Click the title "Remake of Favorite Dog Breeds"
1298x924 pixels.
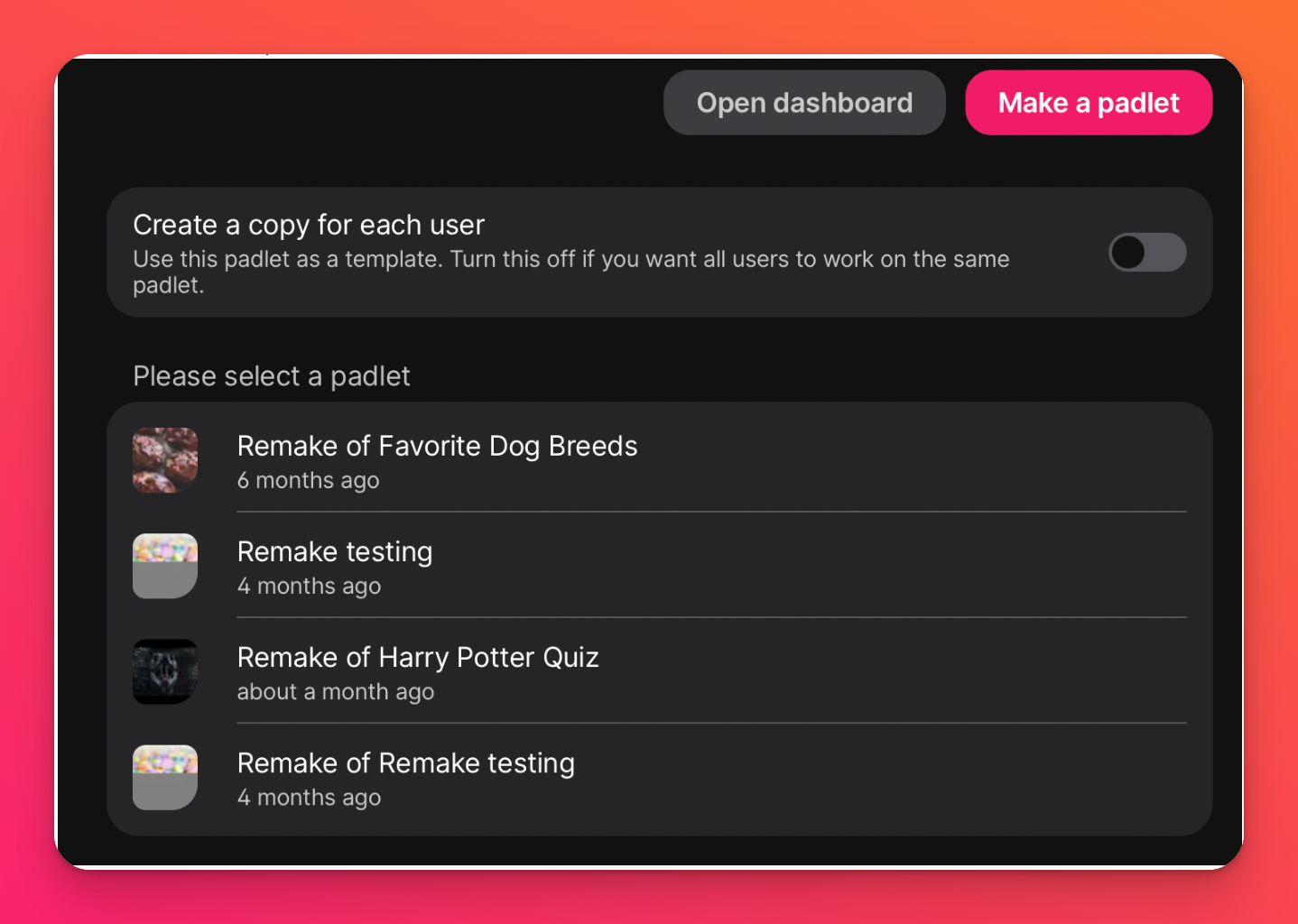click(x=438, y=445)
